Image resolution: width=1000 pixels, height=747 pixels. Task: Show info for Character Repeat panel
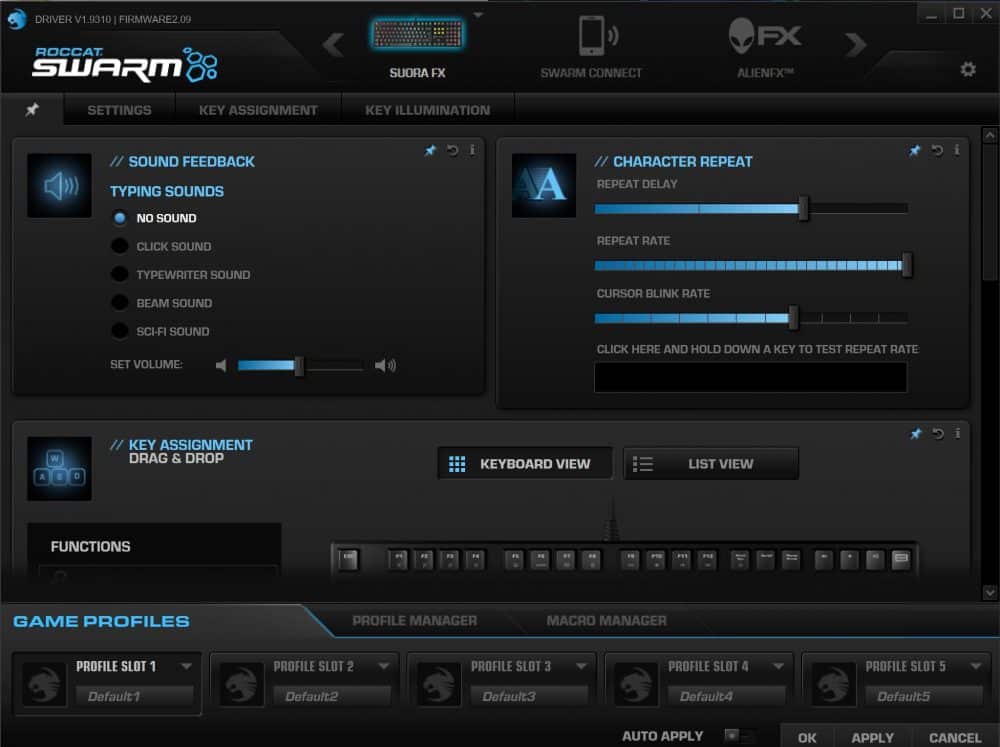[957, 151]
